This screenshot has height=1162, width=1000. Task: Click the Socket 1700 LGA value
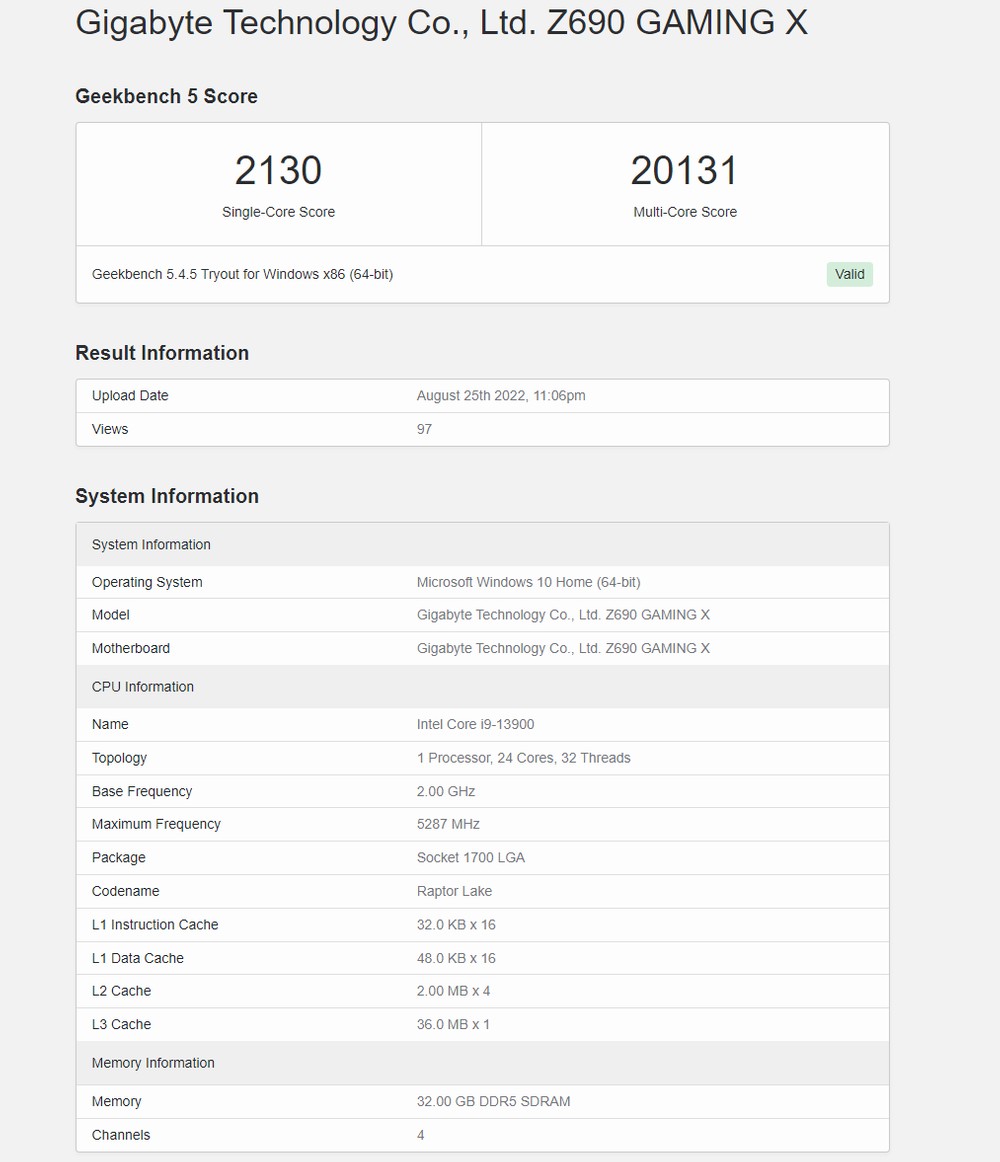coord(471,857)
